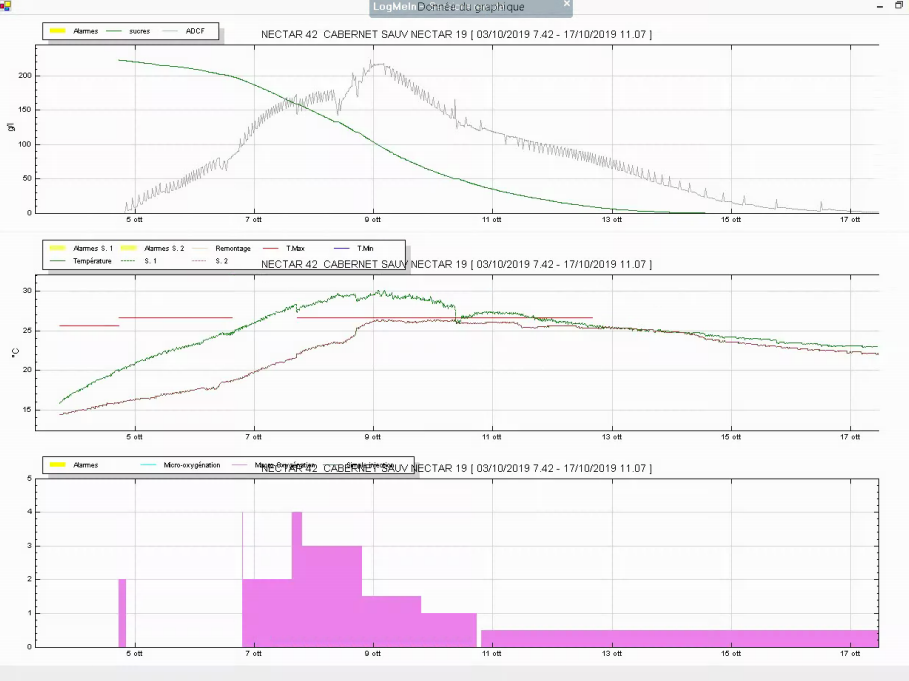Click the Alarmes S. 2 legend swatch

(x=129, y=248)
